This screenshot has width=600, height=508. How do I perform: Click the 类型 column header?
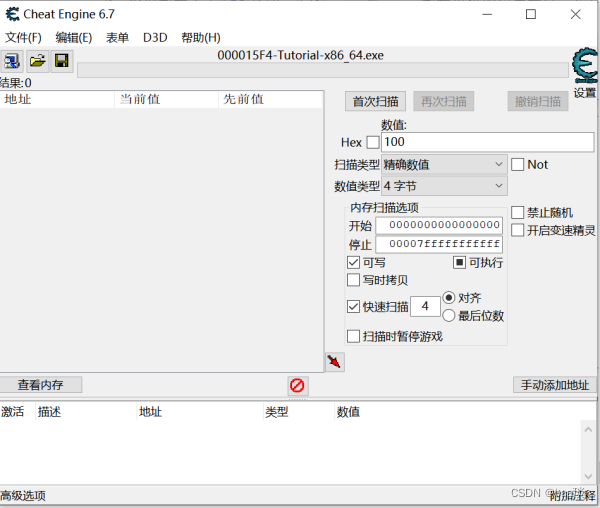click(x=298, y=412)
